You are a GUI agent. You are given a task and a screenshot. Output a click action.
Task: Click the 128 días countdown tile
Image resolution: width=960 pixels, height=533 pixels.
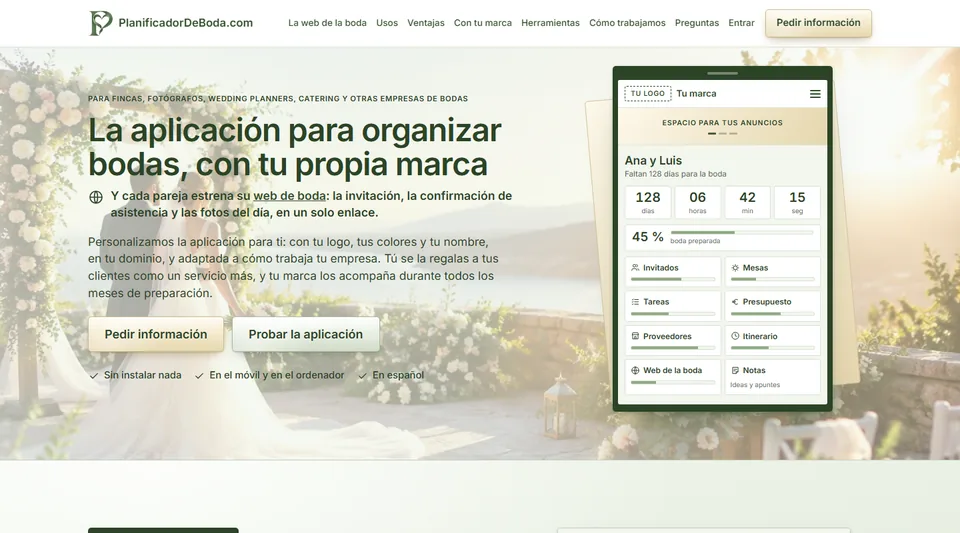click(x=648, y=203)
